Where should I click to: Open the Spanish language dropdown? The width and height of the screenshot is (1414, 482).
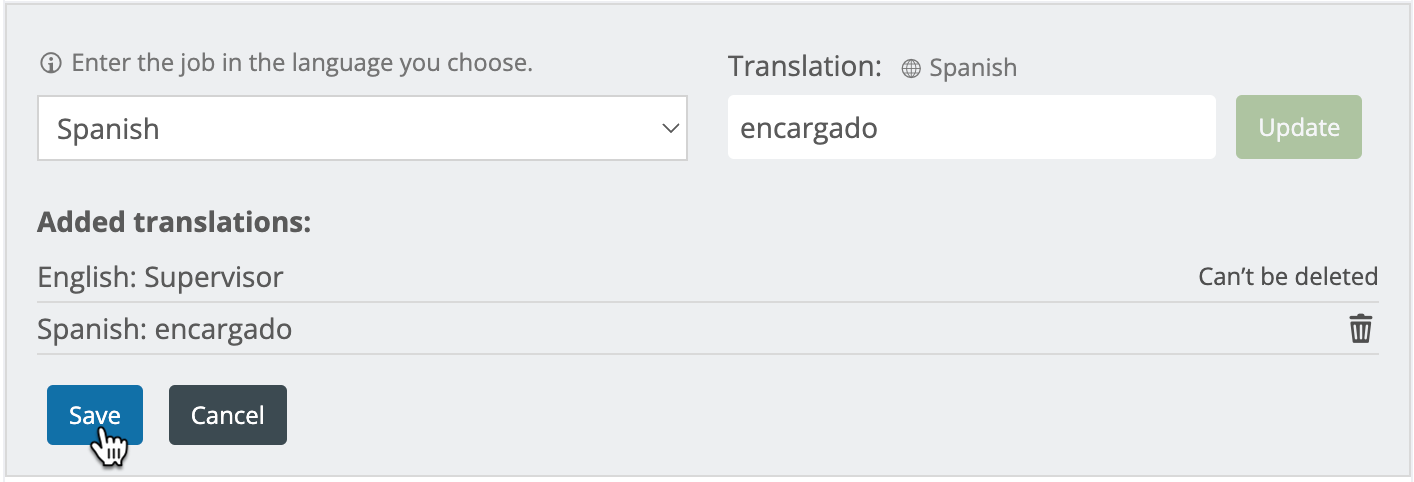click(362, 128)
